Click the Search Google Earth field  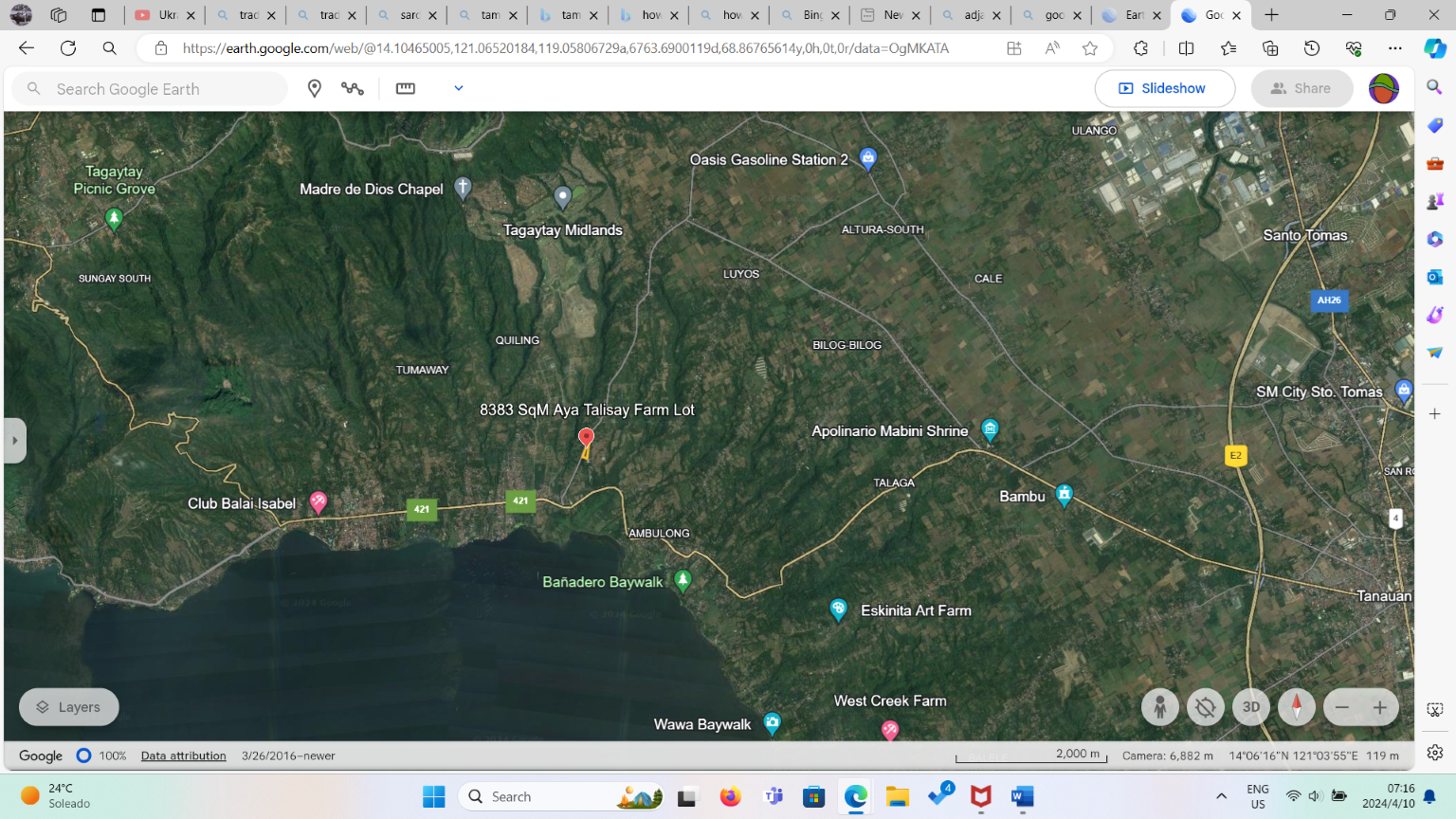pos(161,89)
